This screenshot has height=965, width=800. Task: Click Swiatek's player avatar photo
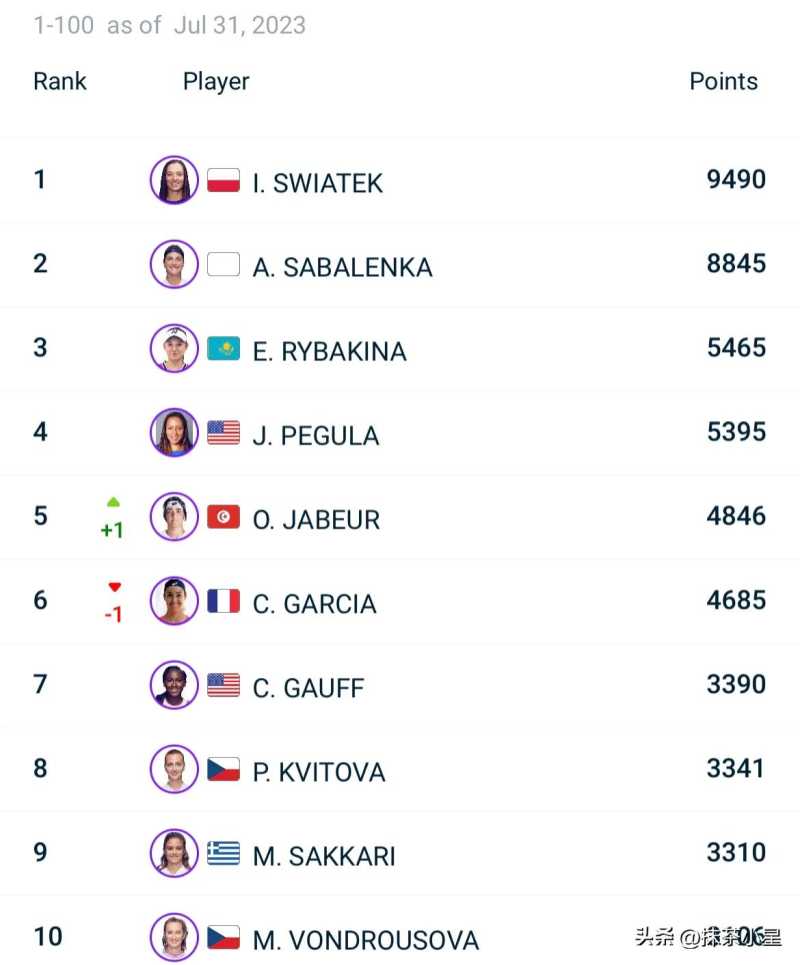[174, 181]
